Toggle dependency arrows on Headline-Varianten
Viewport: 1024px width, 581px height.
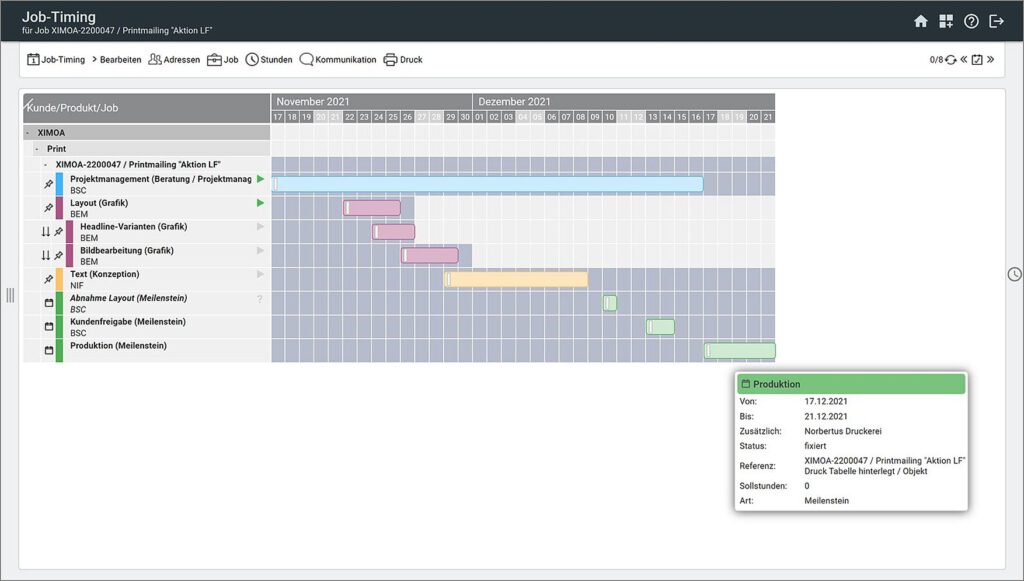[45, 230]
